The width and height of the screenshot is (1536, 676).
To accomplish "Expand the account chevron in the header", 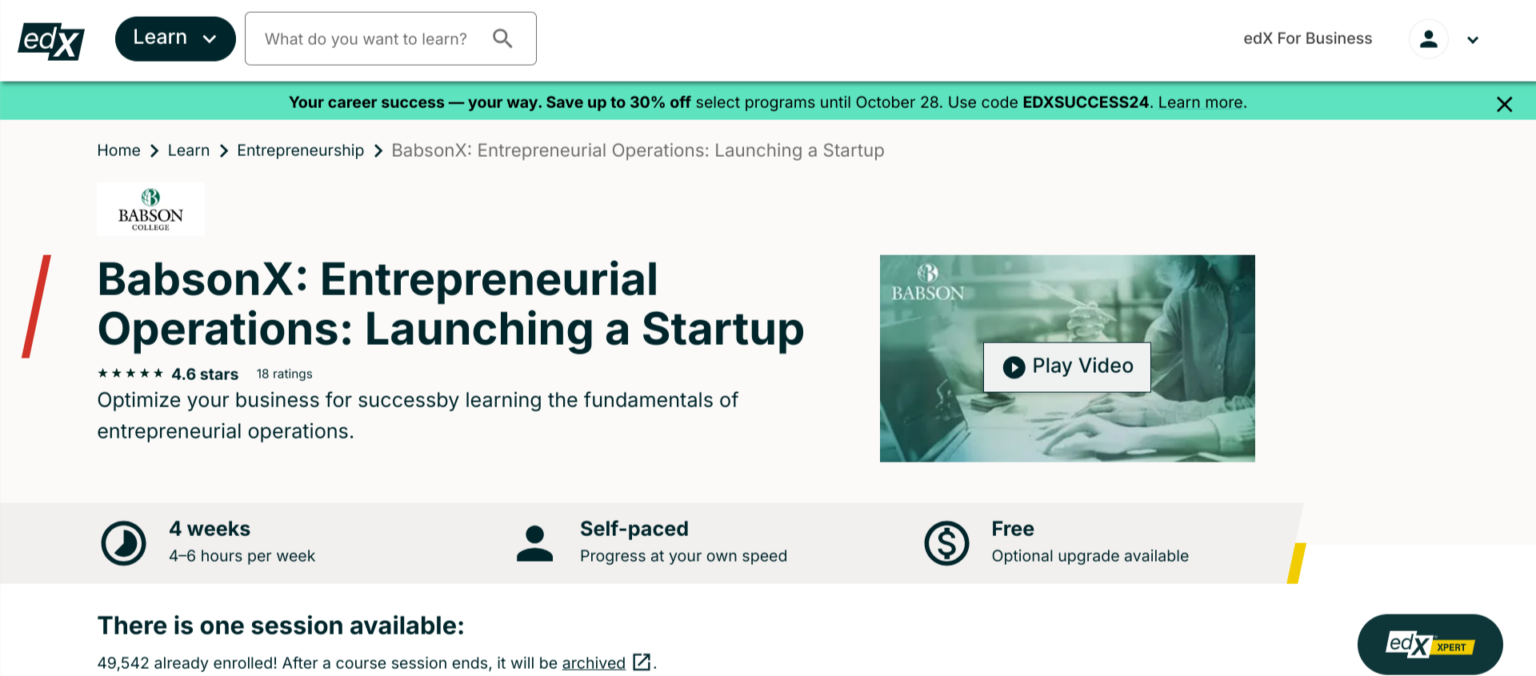I will click(1473, 39).
